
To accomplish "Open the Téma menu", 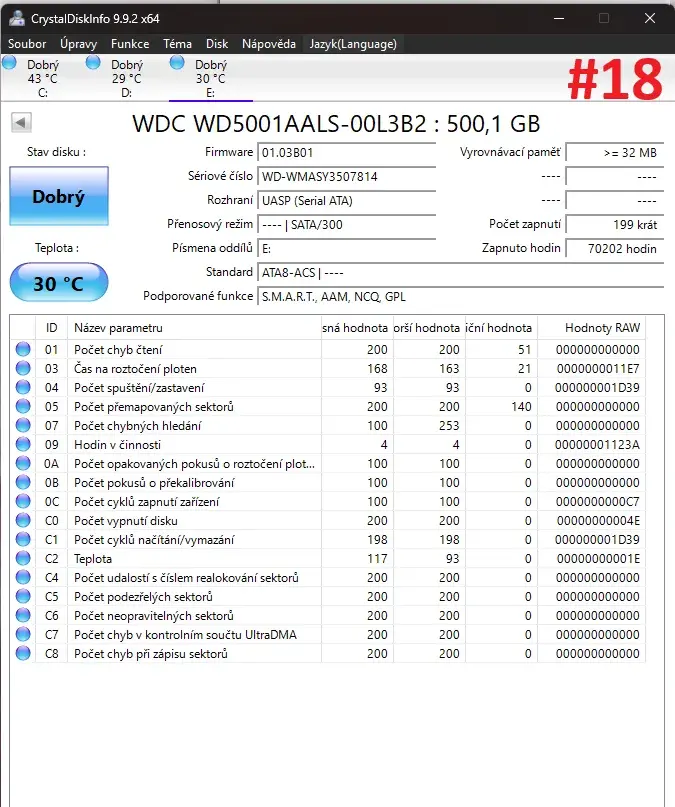I will point(177,44).
